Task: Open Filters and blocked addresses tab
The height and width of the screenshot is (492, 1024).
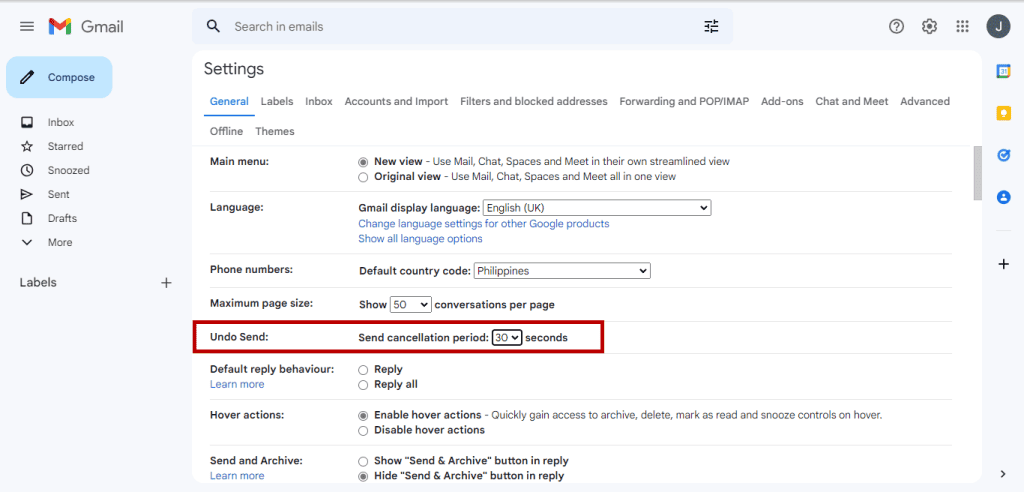Action: (534, 101)
